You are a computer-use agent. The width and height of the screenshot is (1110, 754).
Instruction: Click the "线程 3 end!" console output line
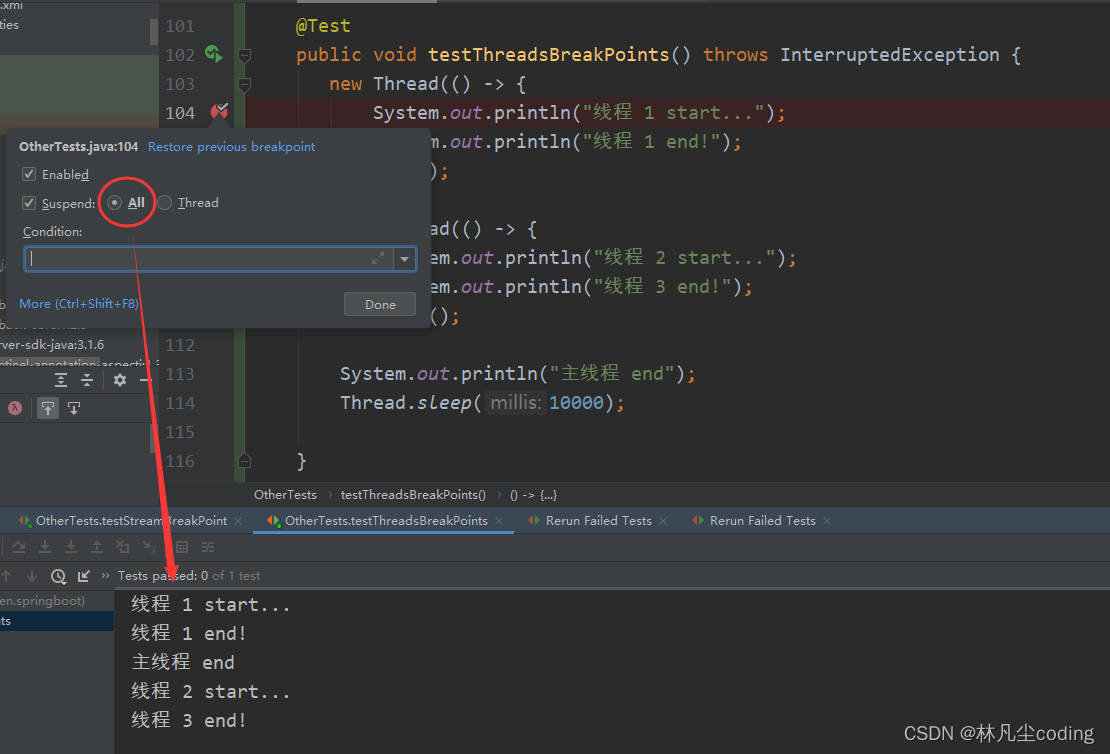pyautogui.click(x=188, y=720)
